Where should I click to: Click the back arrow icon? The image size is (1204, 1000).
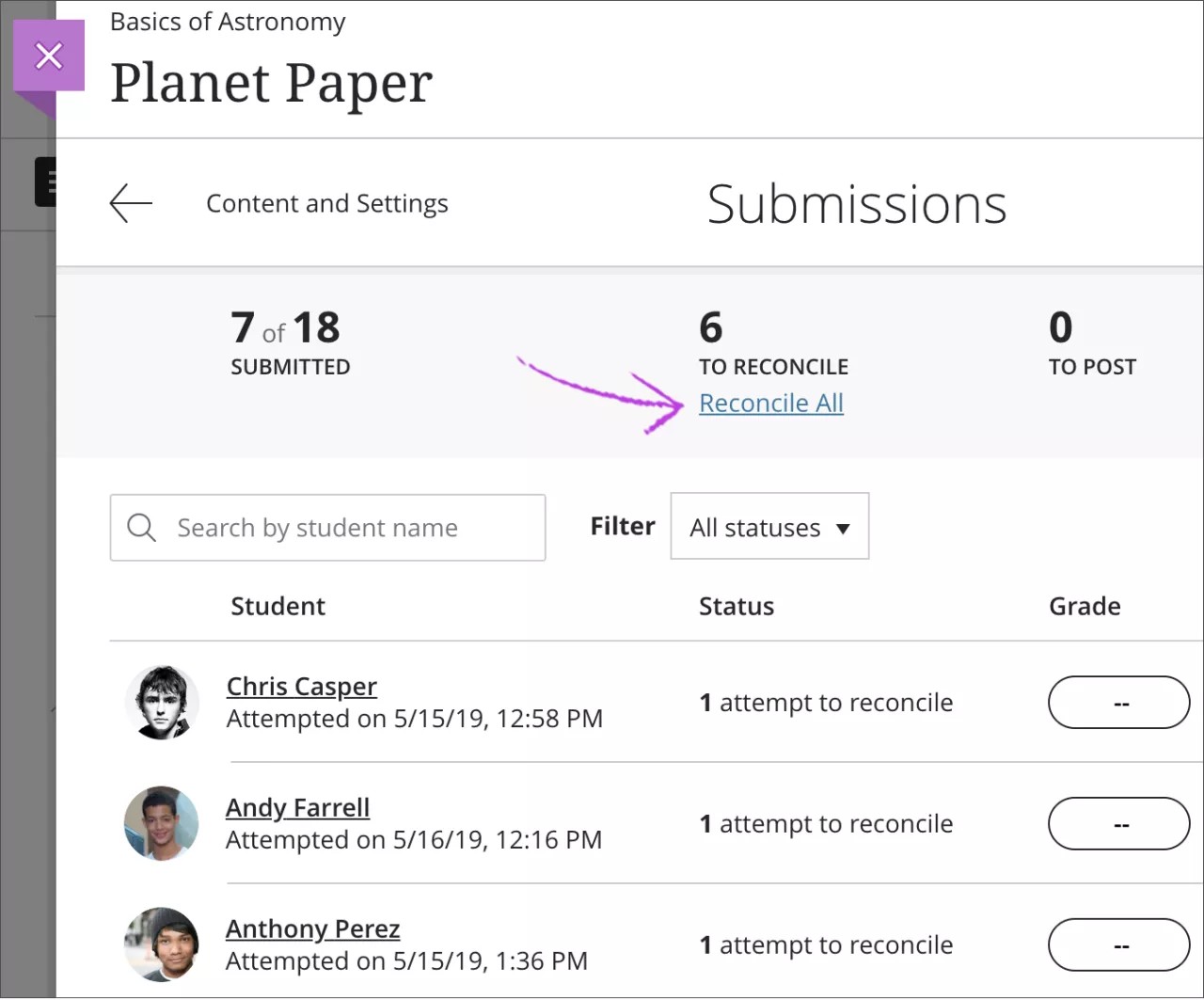click(131, 203)
